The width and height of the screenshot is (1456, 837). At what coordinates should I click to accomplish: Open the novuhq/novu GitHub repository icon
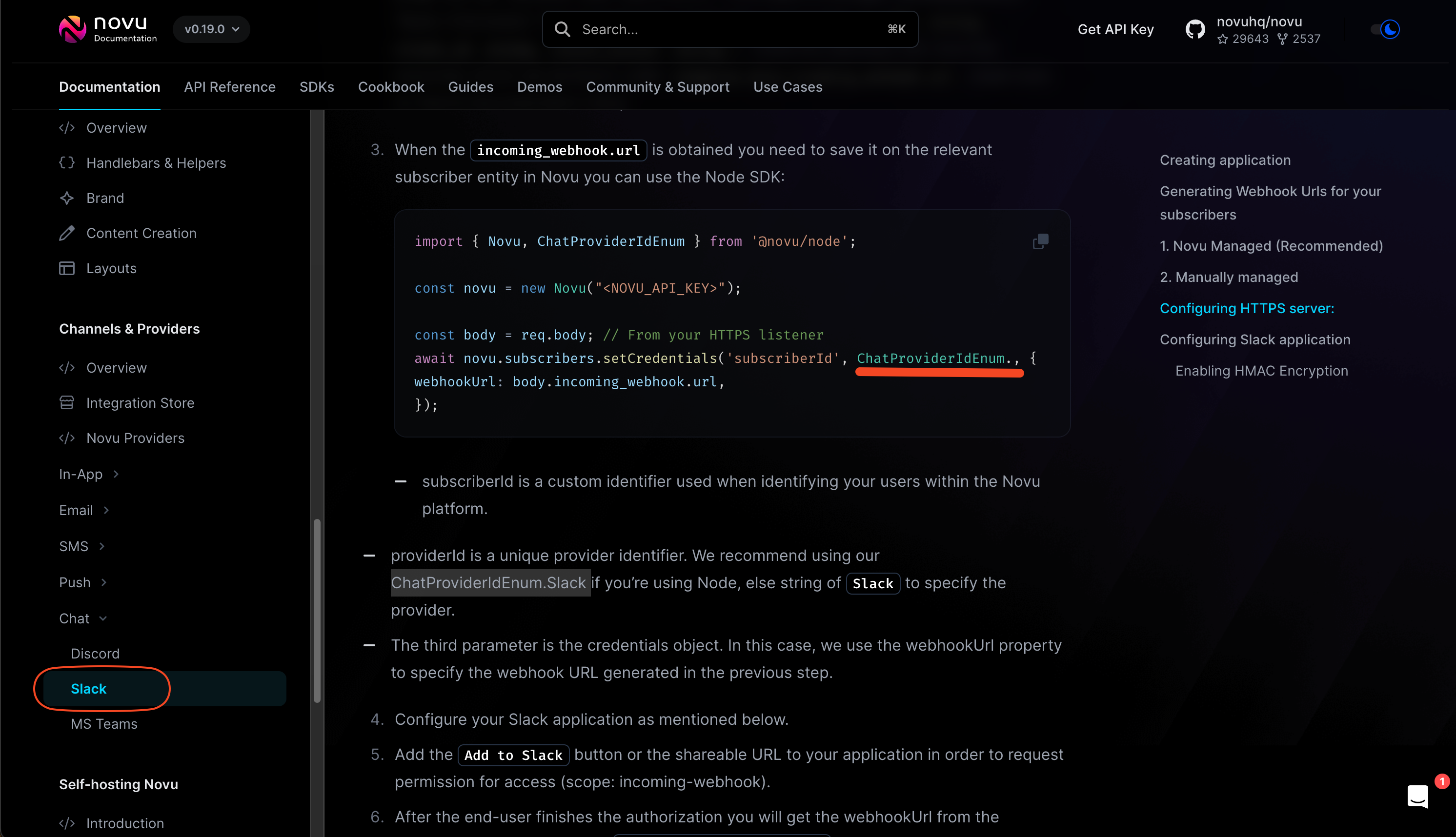point(1195,28)
